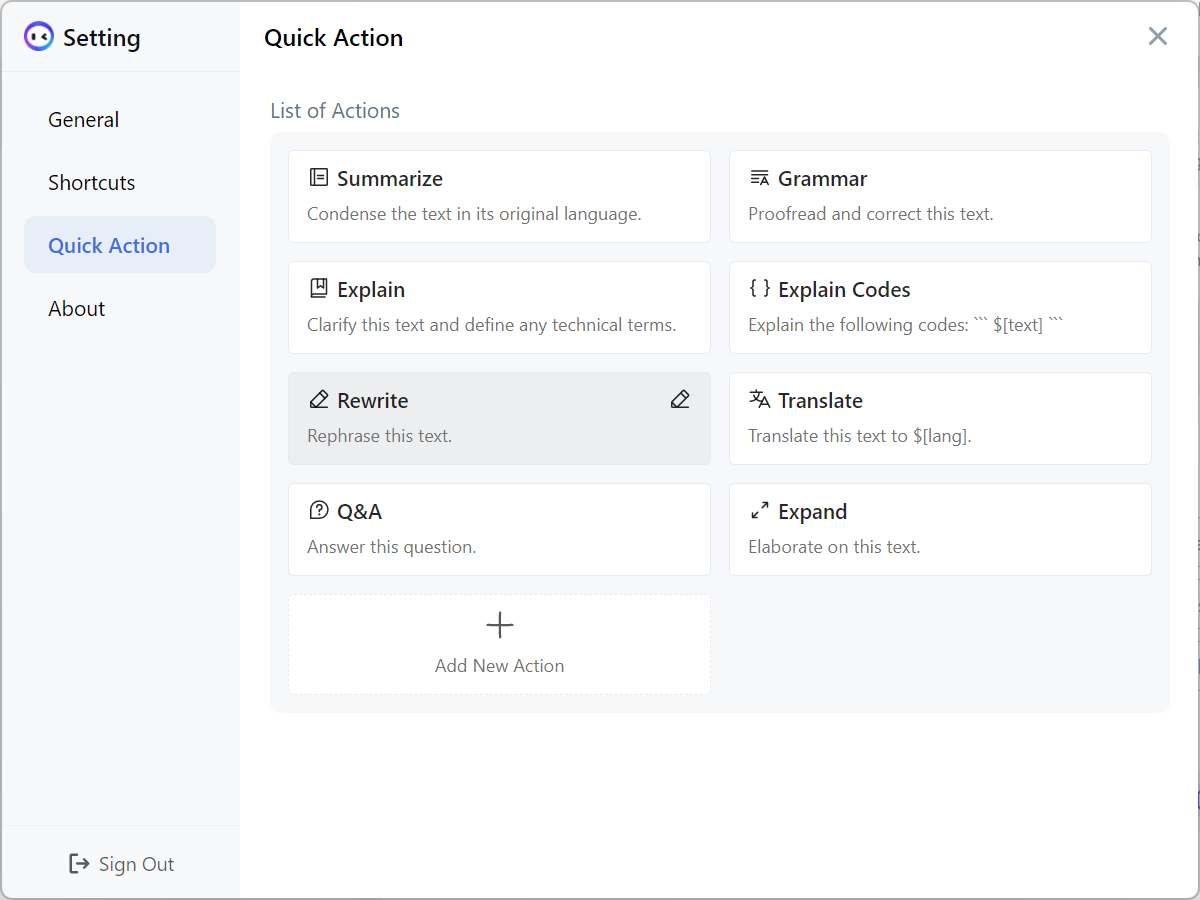Edit the Rewrite action using edit icon
The width and height of the screenshot is (1200, 900).
click(x=680, y=400)
